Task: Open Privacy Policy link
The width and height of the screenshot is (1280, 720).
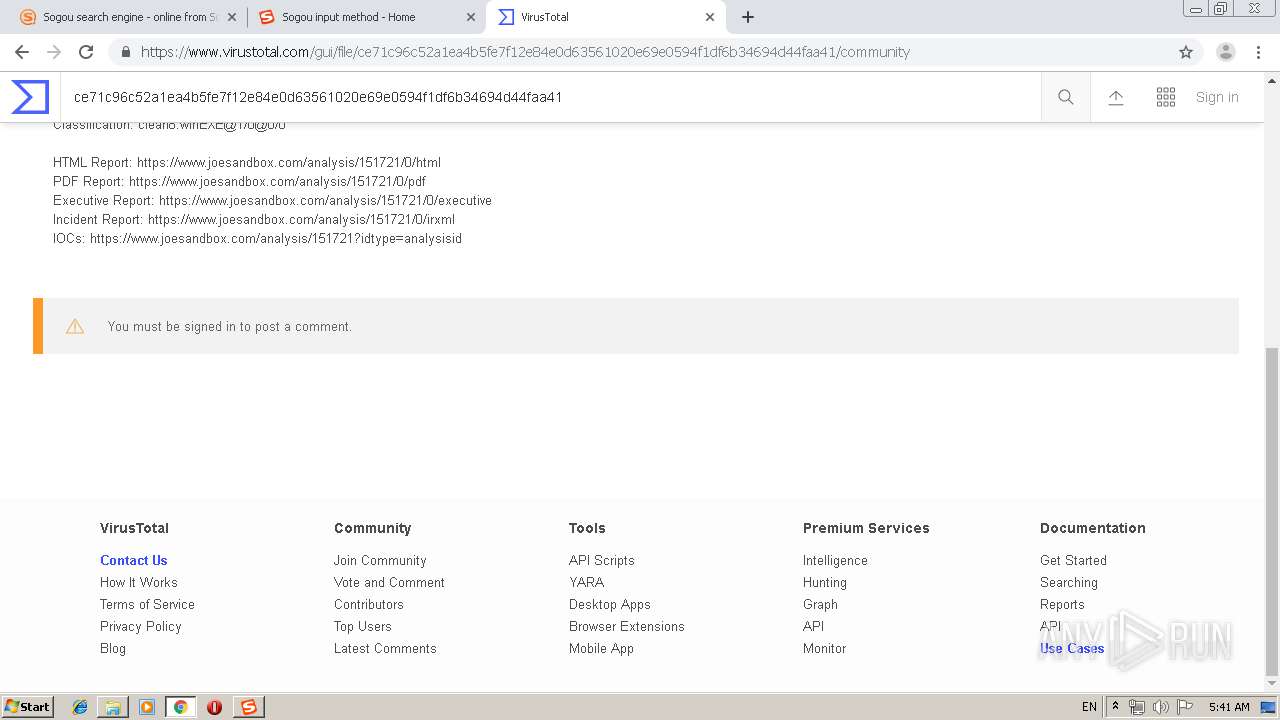Action: [x=141, y=626]
